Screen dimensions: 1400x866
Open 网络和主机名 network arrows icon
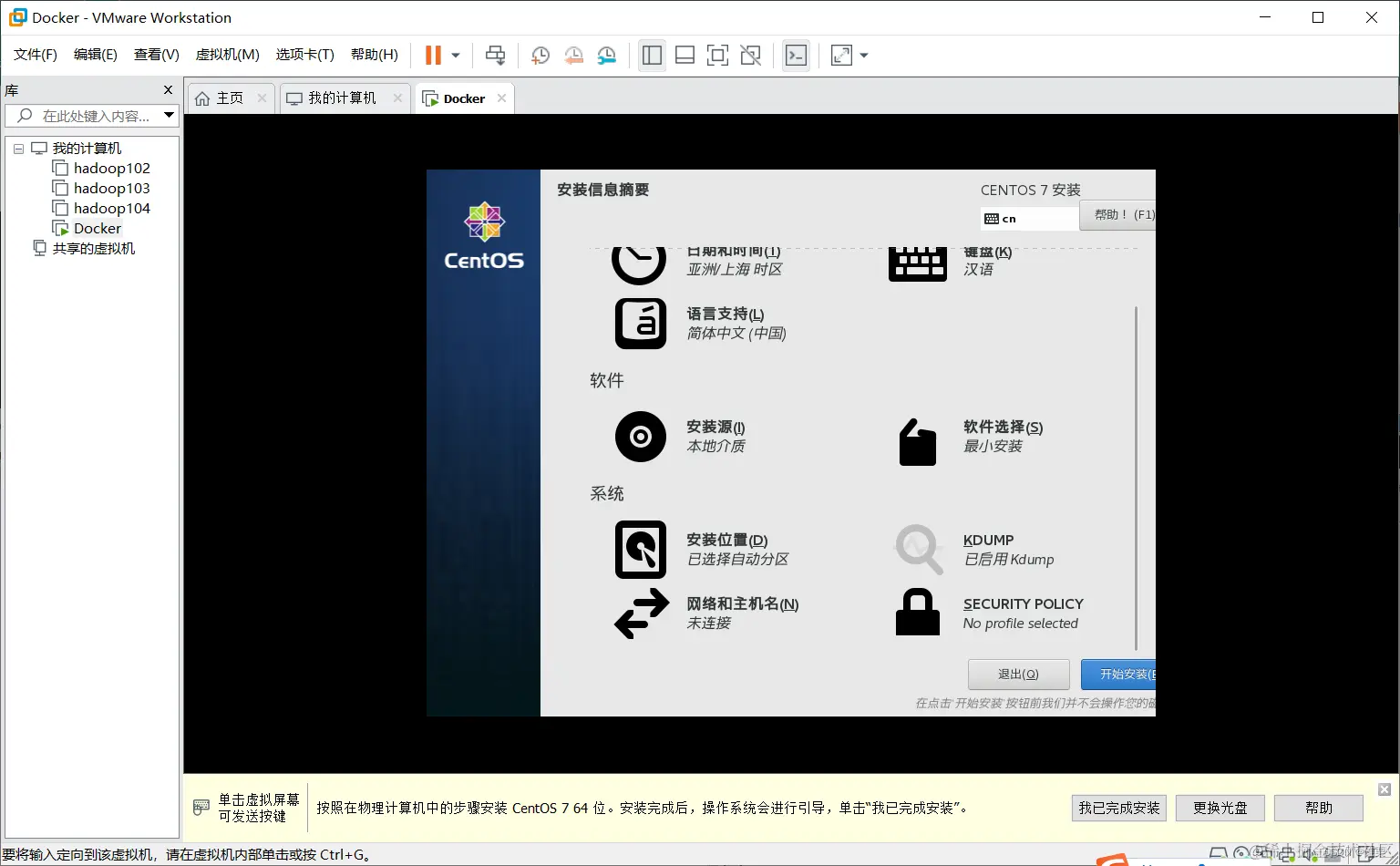(x=642, y=613)
